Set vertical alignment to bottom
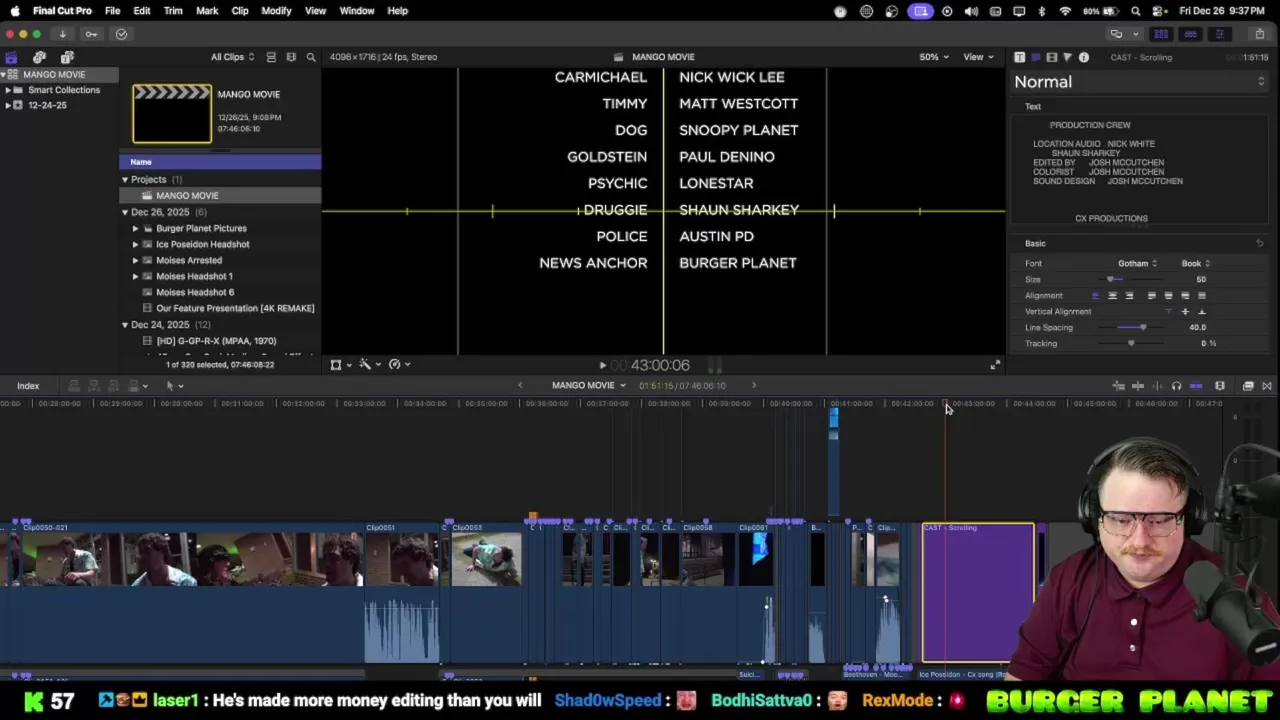This screenshot has width=1280, height=720. [1202, 311]
